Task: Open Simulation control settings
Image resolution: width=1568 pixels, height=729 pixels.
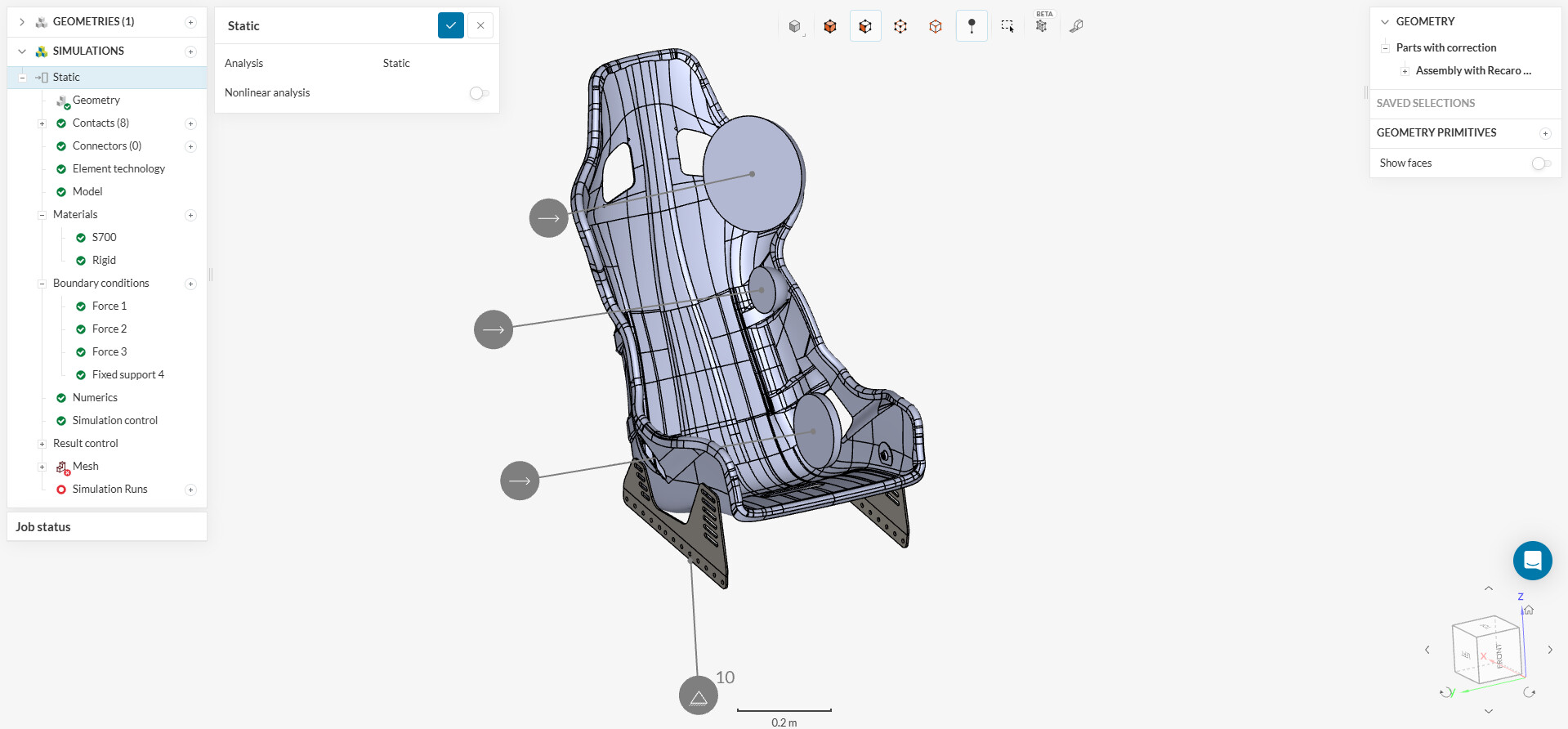Action: [115, 421]
